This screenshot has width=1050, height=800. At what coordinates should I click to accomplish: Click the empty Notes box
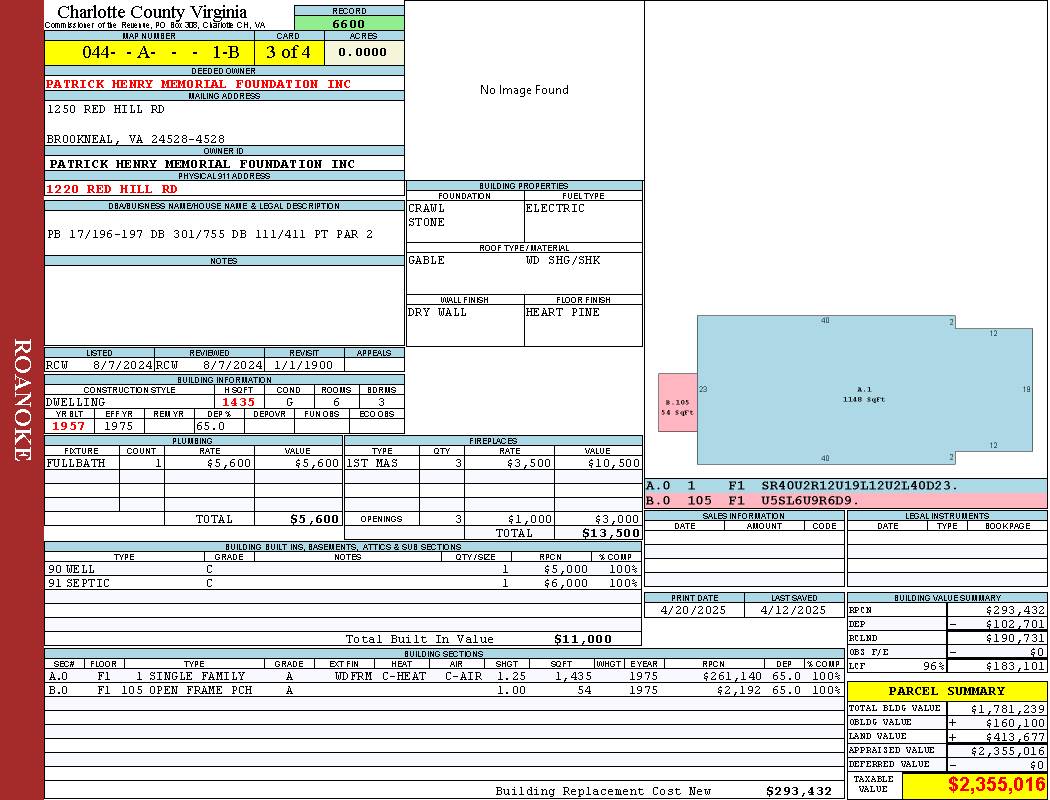click(x=224, y=305)
